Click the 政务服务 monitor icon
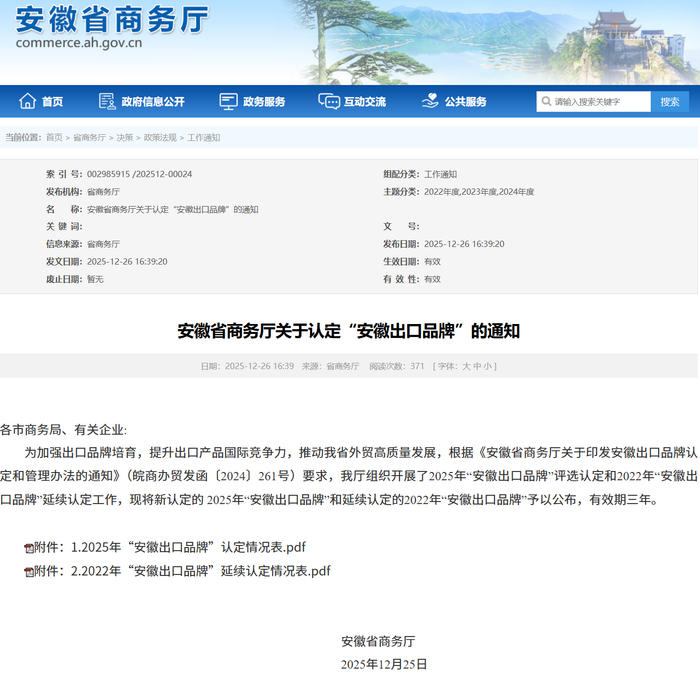 click(x=228, y=101)
